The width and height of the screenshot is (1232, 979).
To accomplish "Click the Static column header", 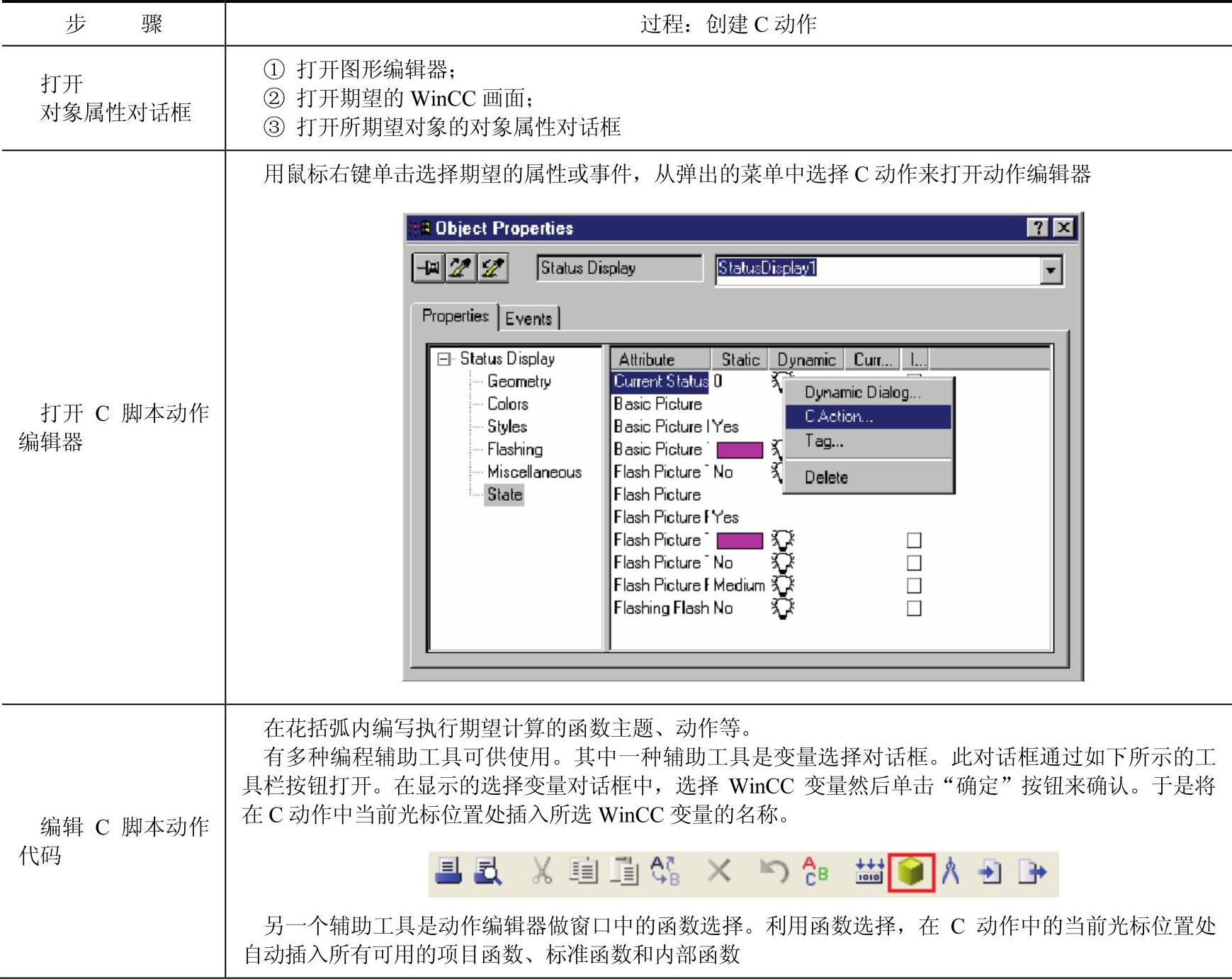I will (x=740, y=359).
